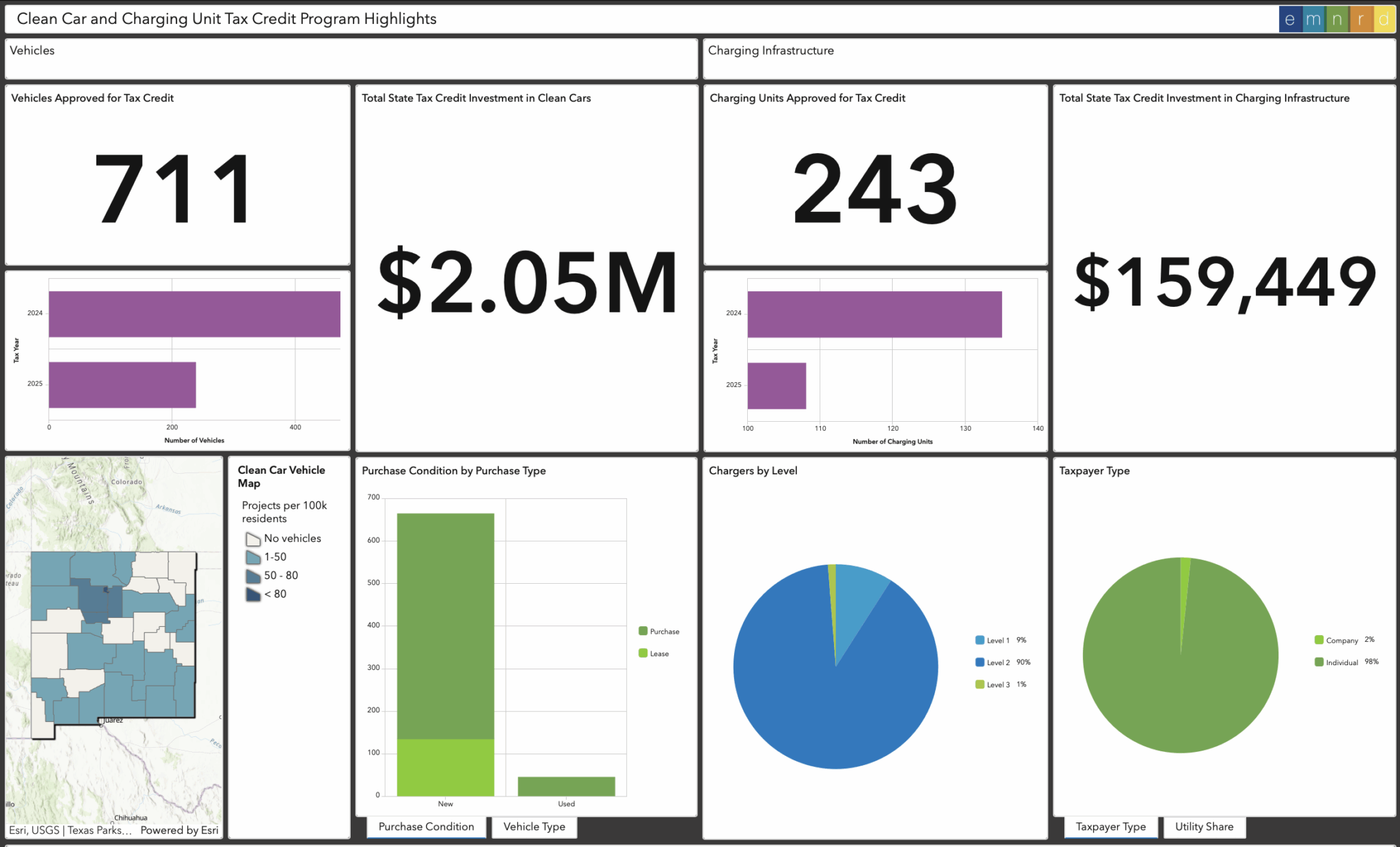
Task: Select the Taxpayer Type tab
Action: (1110, 826)
